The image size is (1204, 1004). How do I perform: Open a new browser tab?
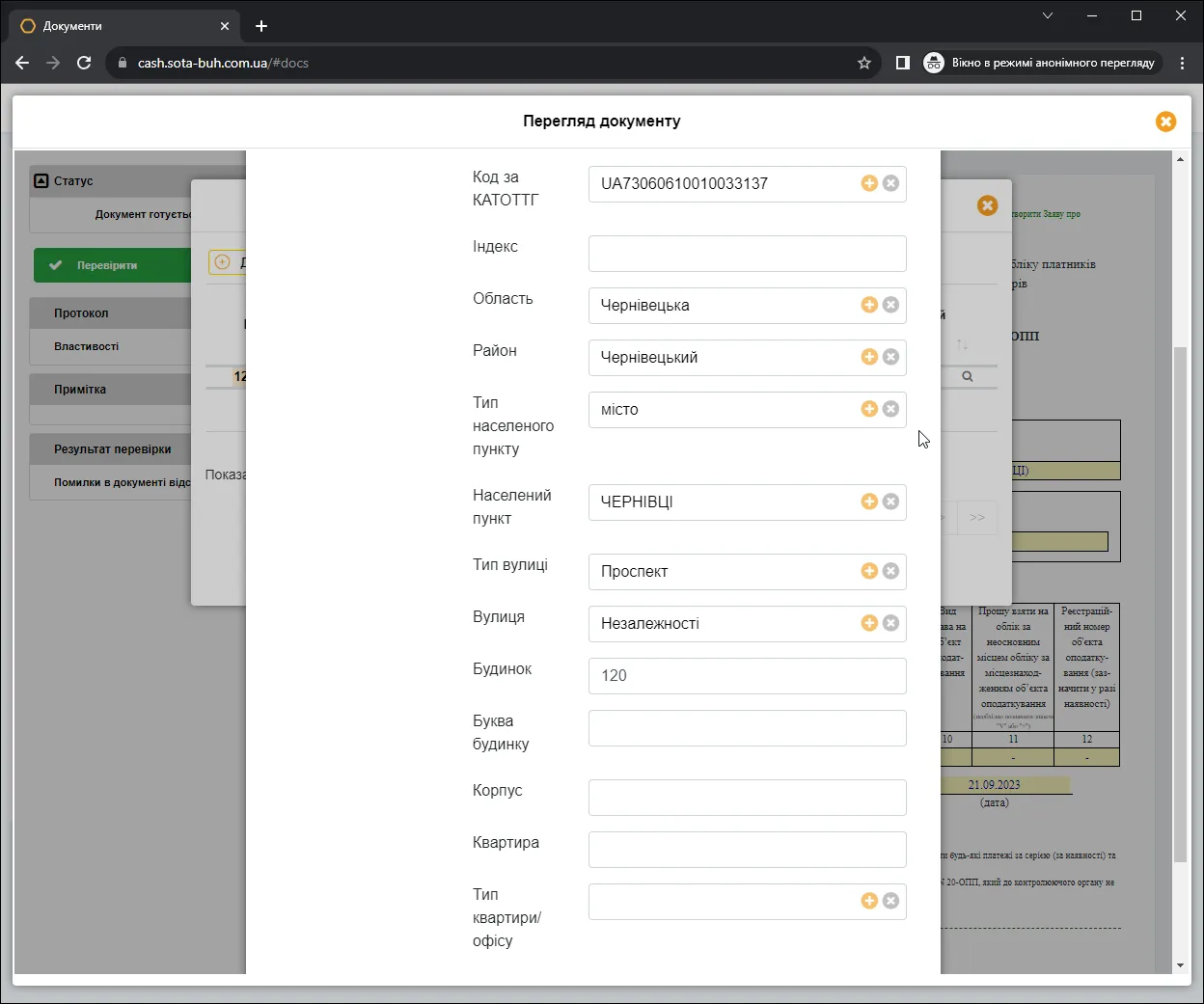[261, 26]
